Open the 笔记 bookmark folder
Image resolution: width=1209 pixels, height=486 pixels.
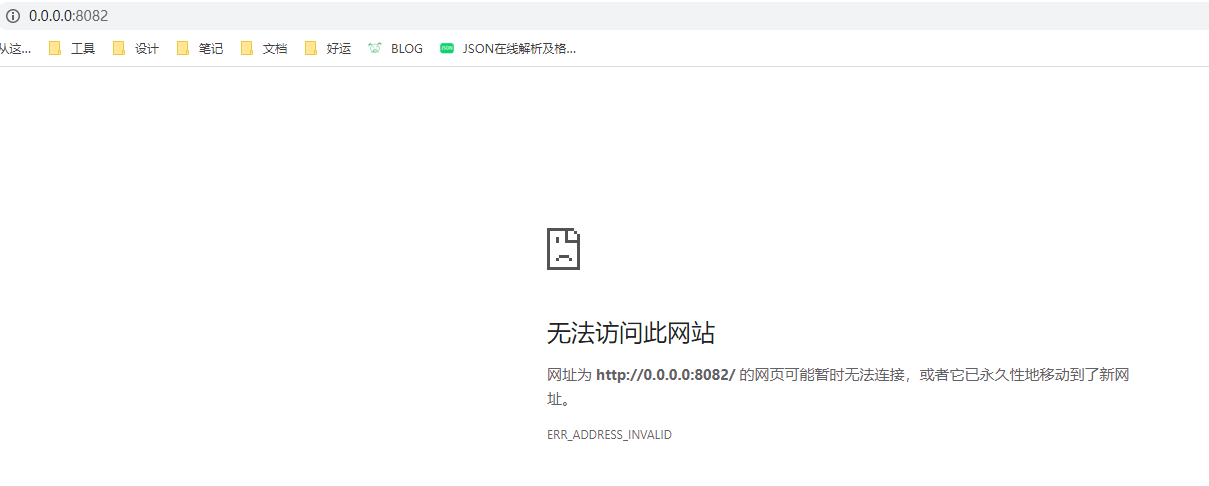[200, 48]
